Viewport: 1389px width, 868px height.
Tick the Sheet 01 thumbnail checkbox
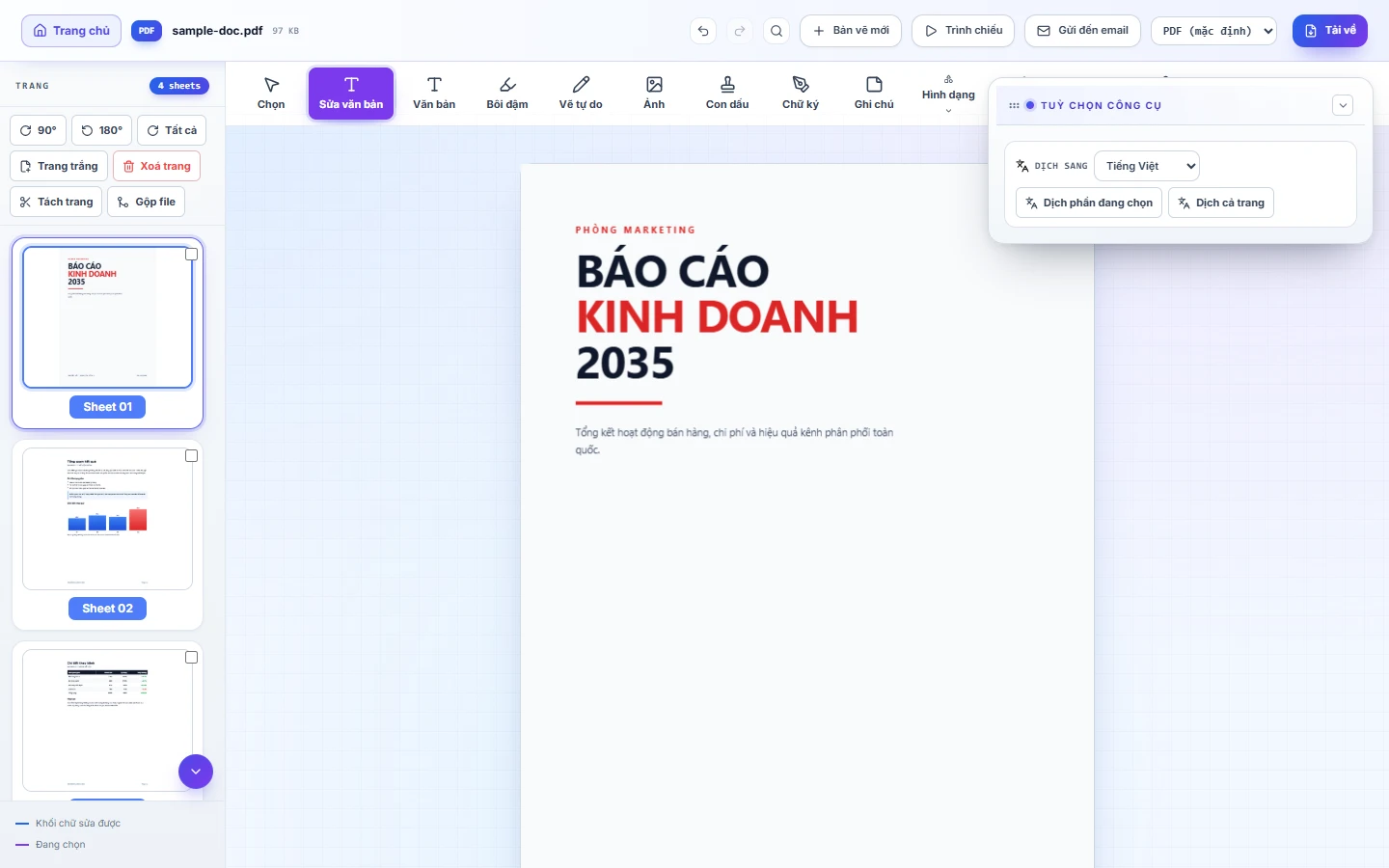(x=191, y=255)
